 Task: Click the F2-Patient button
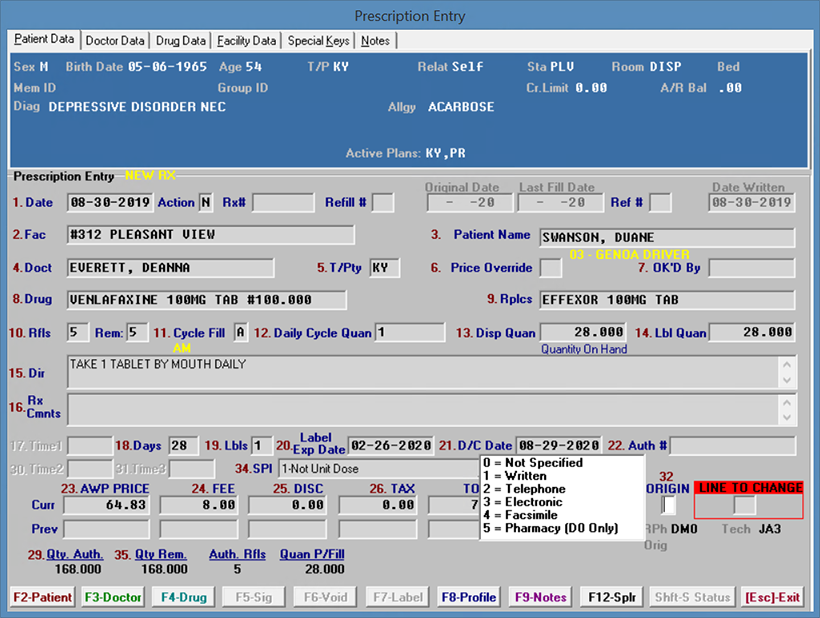pyautogui.click(x=41, y=597)
